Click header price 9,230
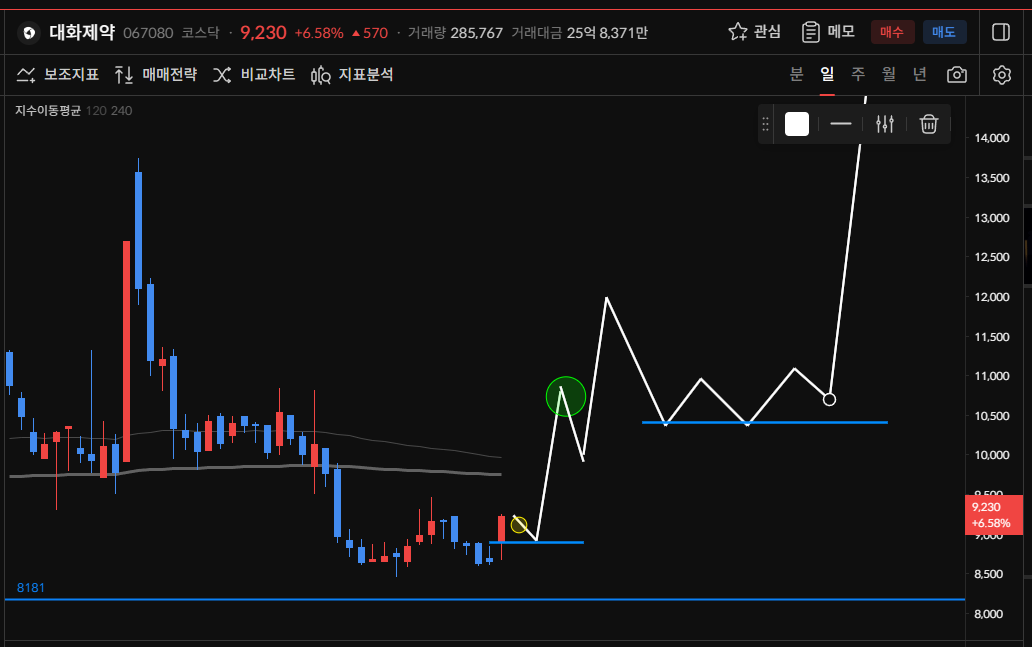This screenshot has height=647, width=1032. click(263, 32)
